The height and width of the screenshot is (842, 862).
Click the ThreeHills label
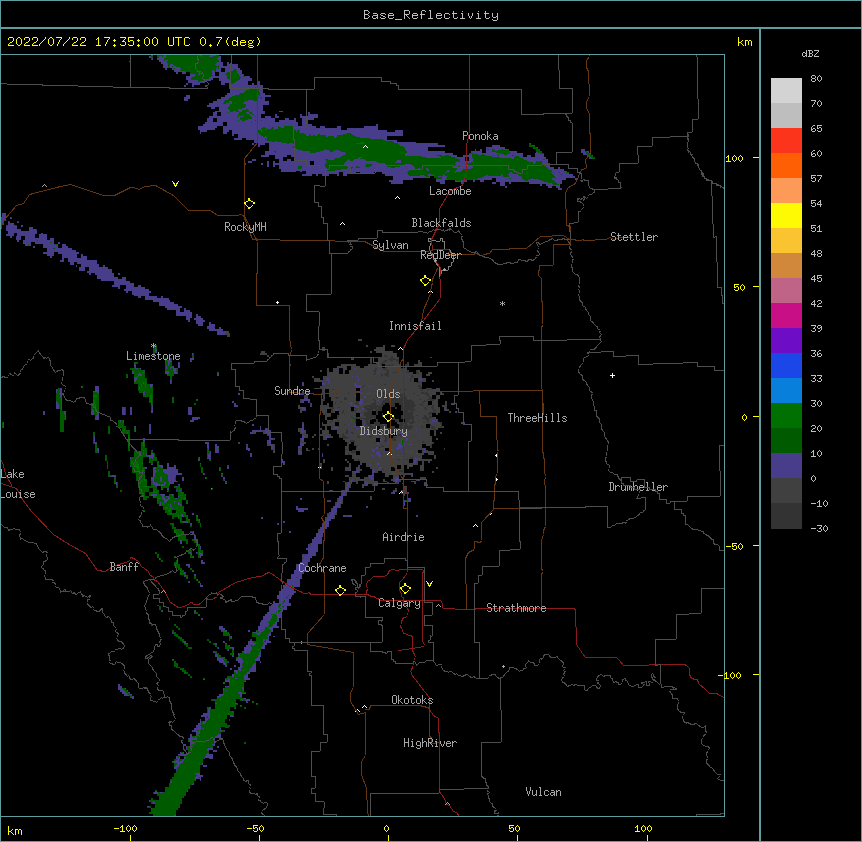(x=537, y=418)
